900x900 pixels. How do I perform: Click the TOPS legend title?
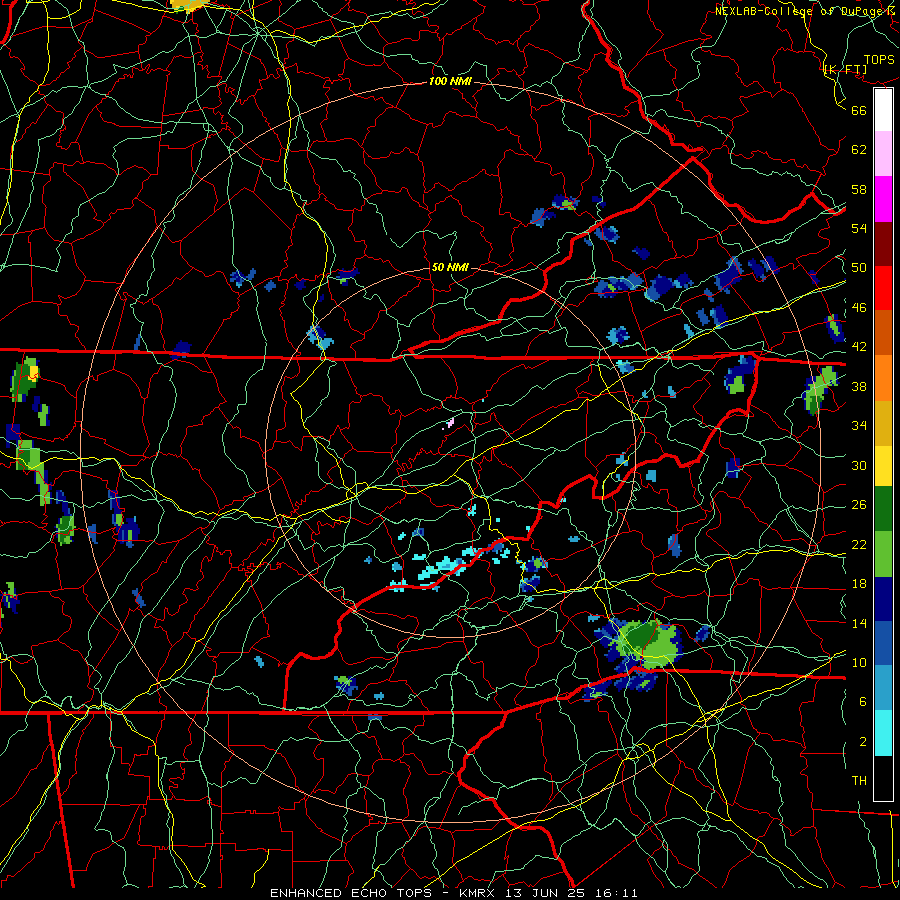pos(879,59)
